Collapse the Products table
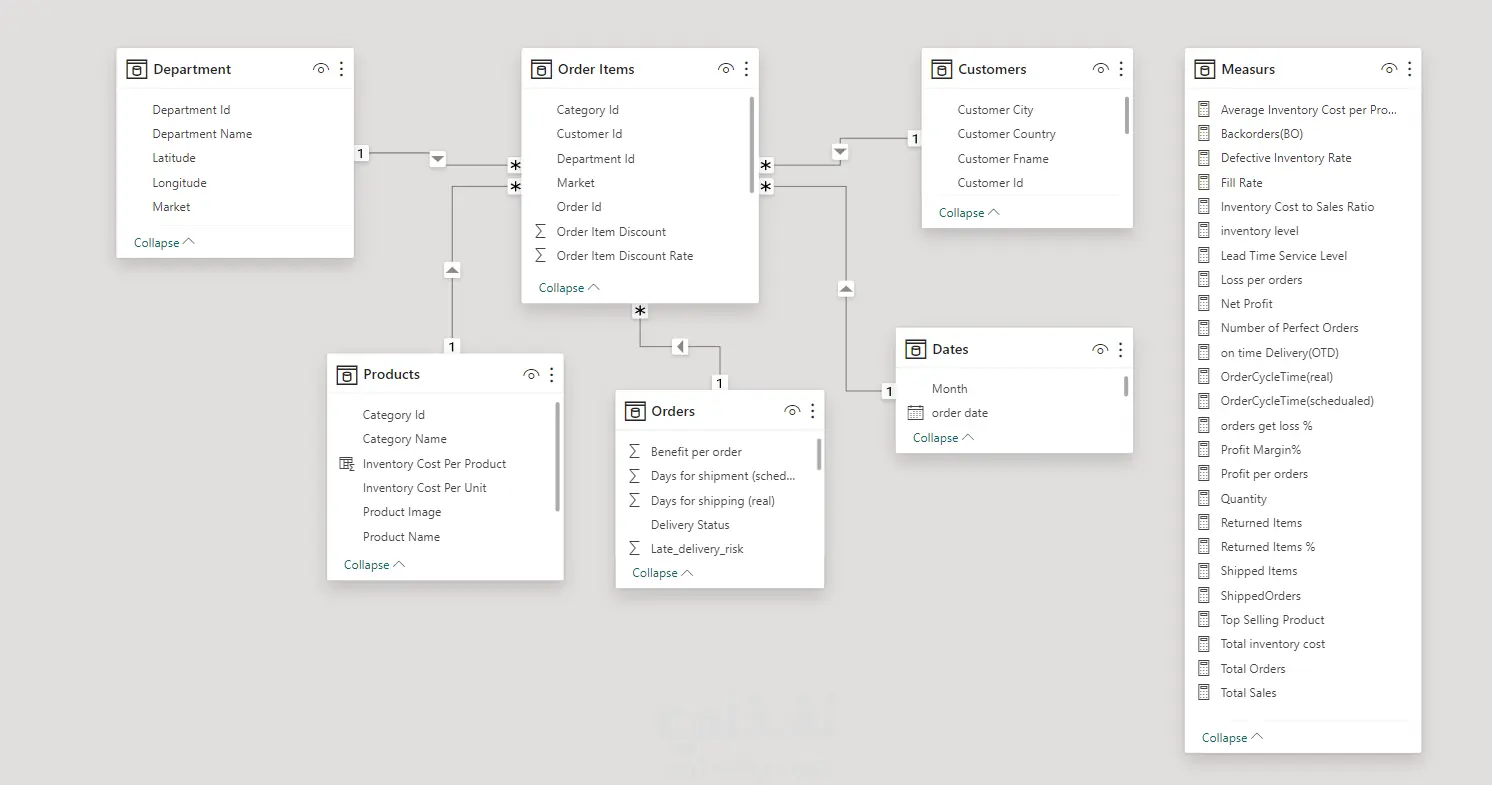The width and height of the screenshot is (1492, 785). coord(374,565)
